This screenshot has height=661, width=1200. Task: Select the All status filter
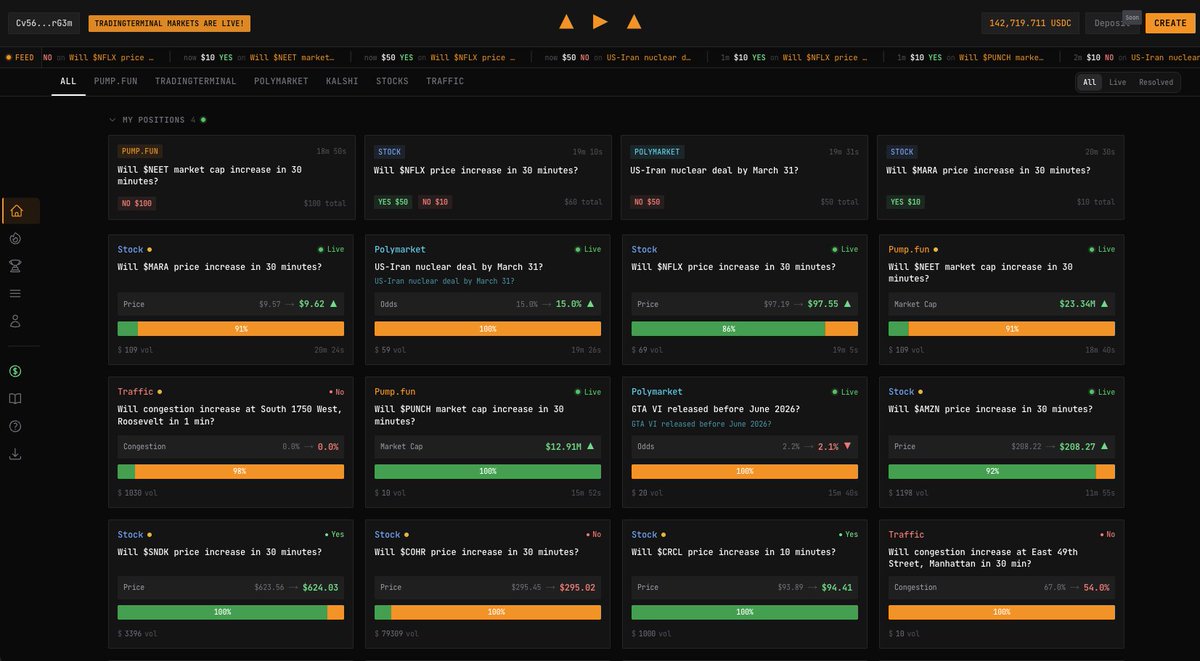click(1090, 82)
